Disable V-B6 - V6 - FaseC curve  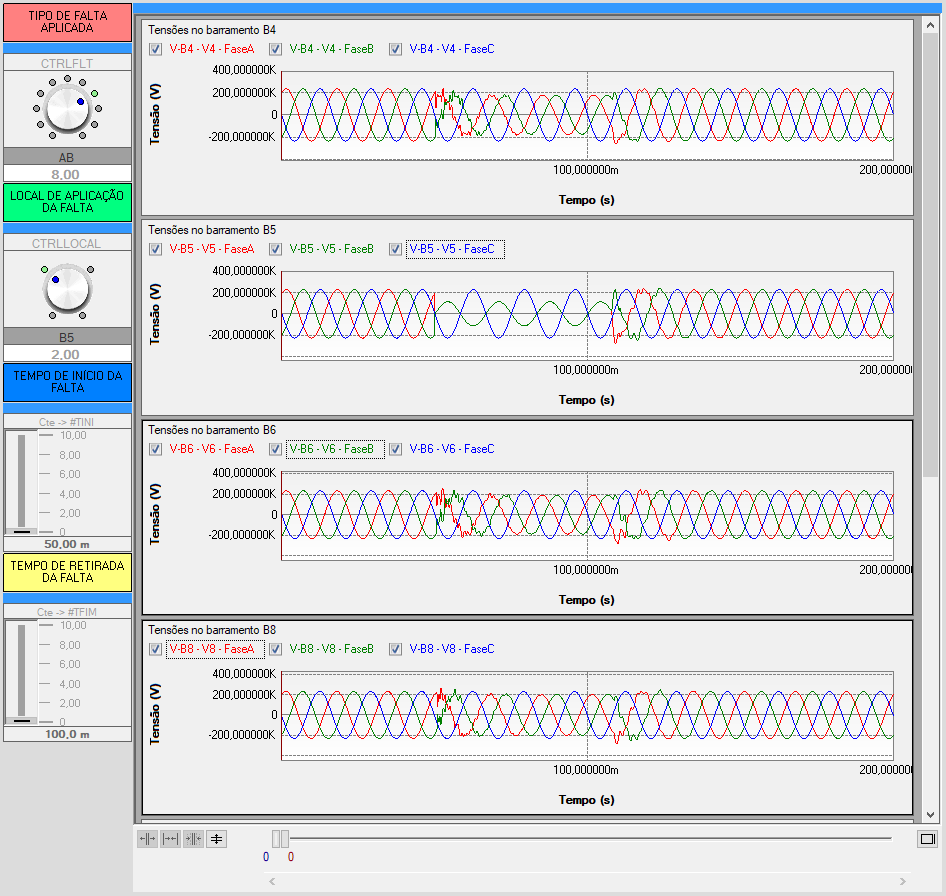(395, 449)
